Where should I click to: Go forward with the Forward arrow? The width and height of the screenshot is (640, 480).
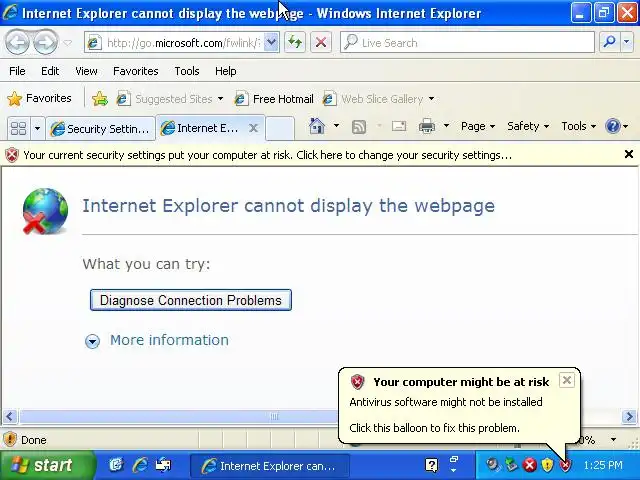(x=45, y=42)
